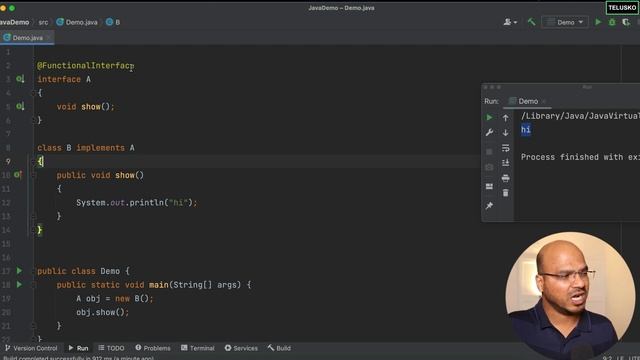Open the Build tool window
The image size is (640, 360).
[x=279, y=348]
